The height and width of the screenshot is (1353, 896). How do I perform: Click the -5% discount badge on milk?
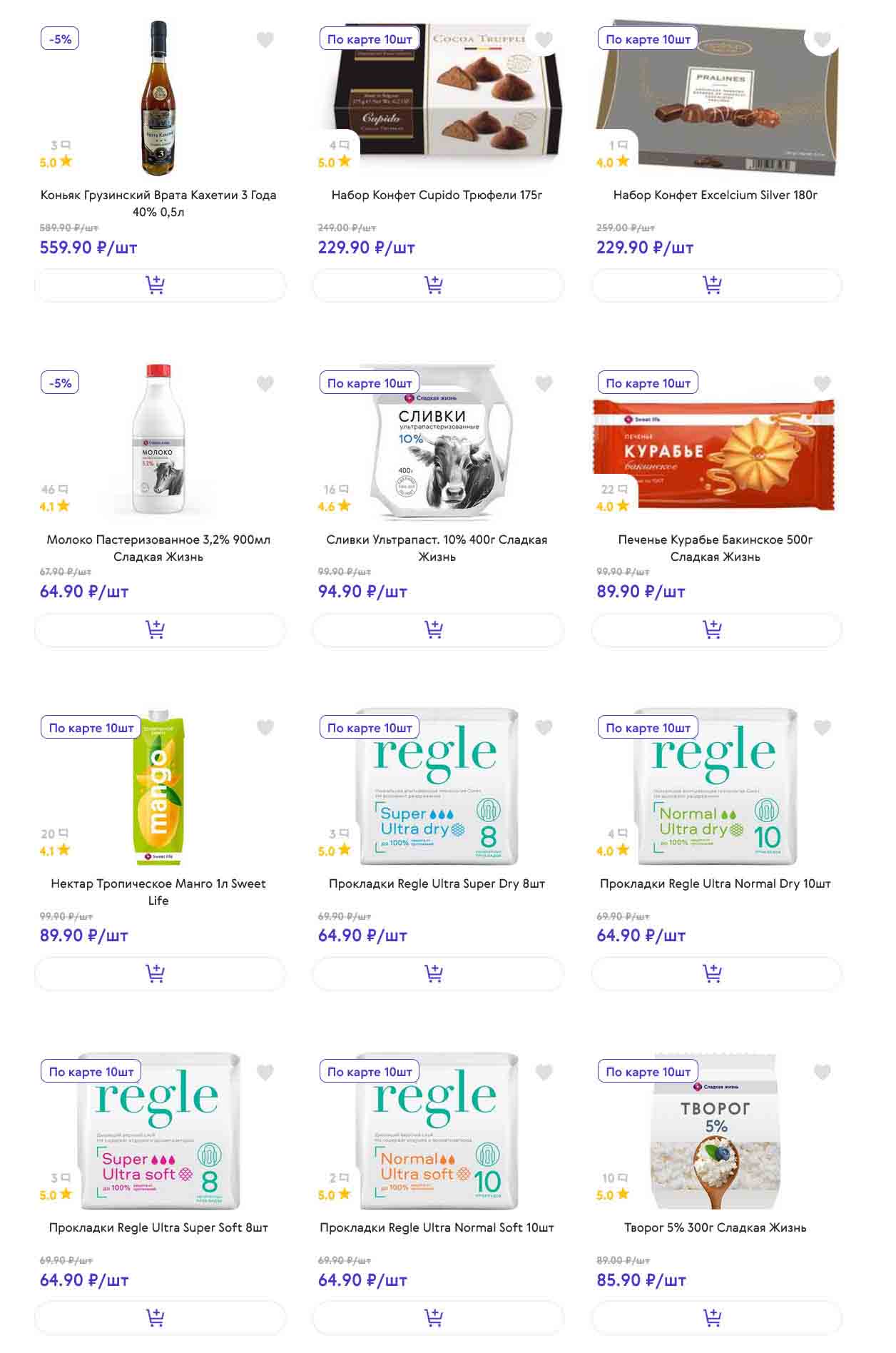pos(60,383)
